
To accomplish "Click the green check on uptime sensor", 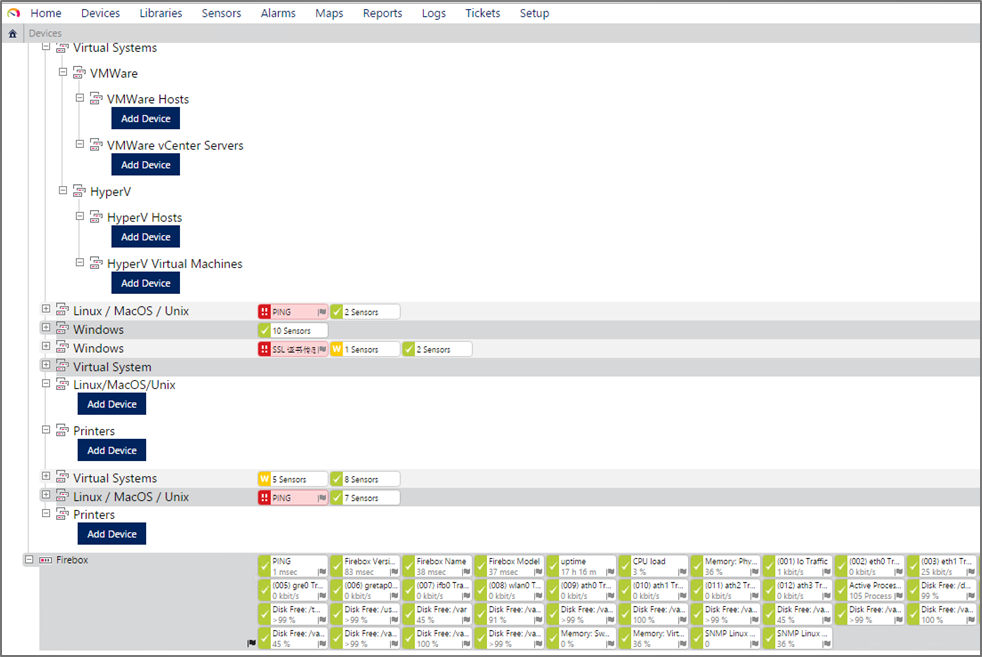I will 553,566.
